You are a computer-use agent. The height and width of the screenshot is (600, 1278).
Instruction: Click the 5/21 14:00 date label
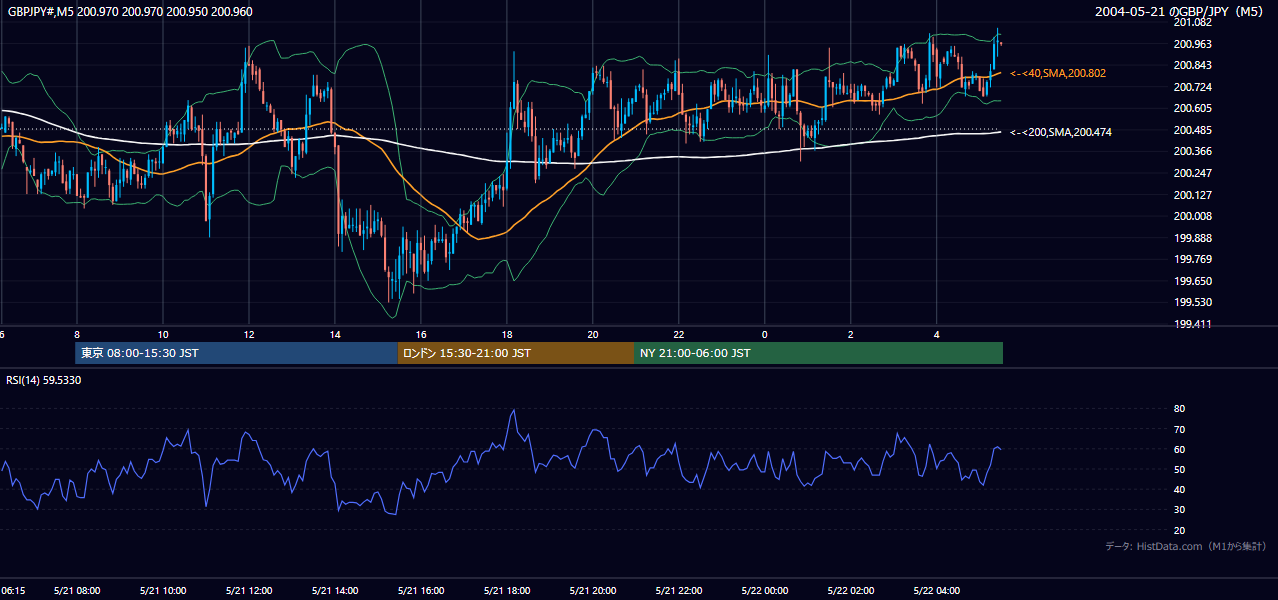coord(335,591)
